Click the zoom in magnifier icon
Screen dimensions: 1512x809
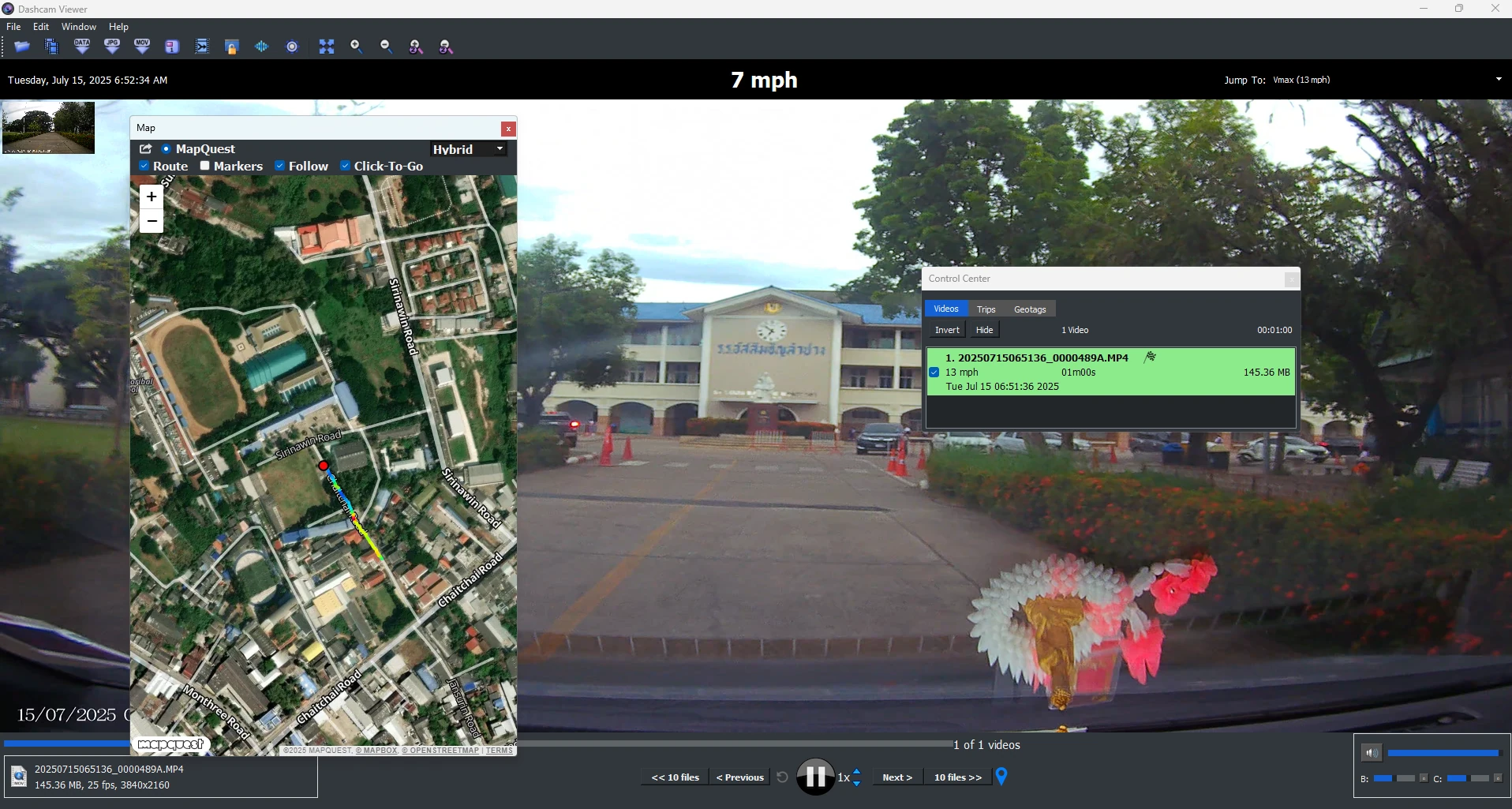pos(357,47)
